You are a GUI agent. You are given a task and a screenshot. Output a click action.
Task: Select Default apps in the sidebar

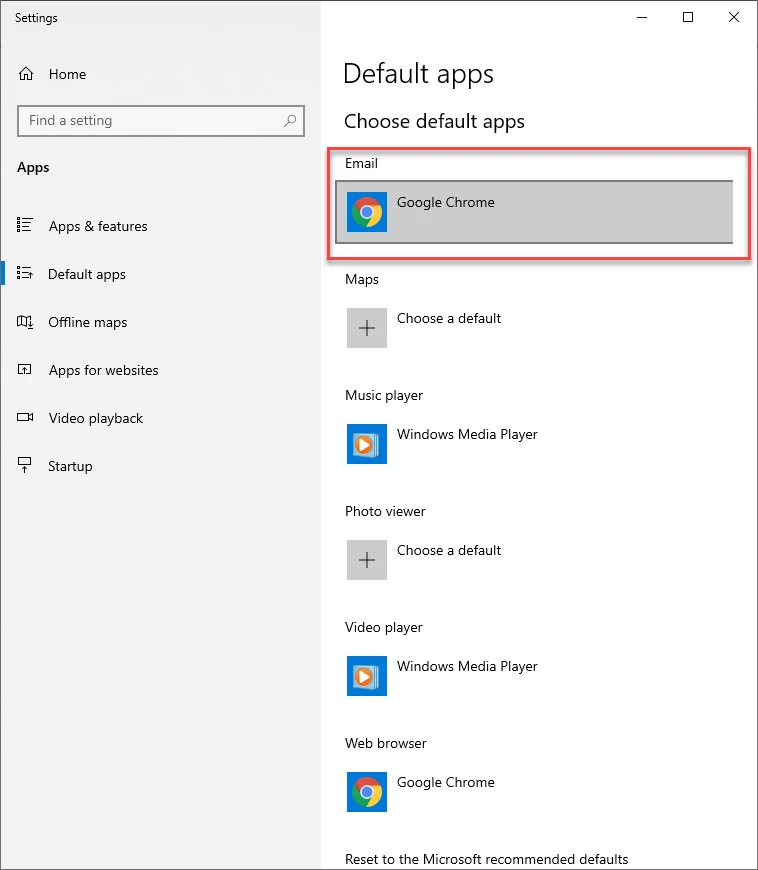(x=161, y=274)
